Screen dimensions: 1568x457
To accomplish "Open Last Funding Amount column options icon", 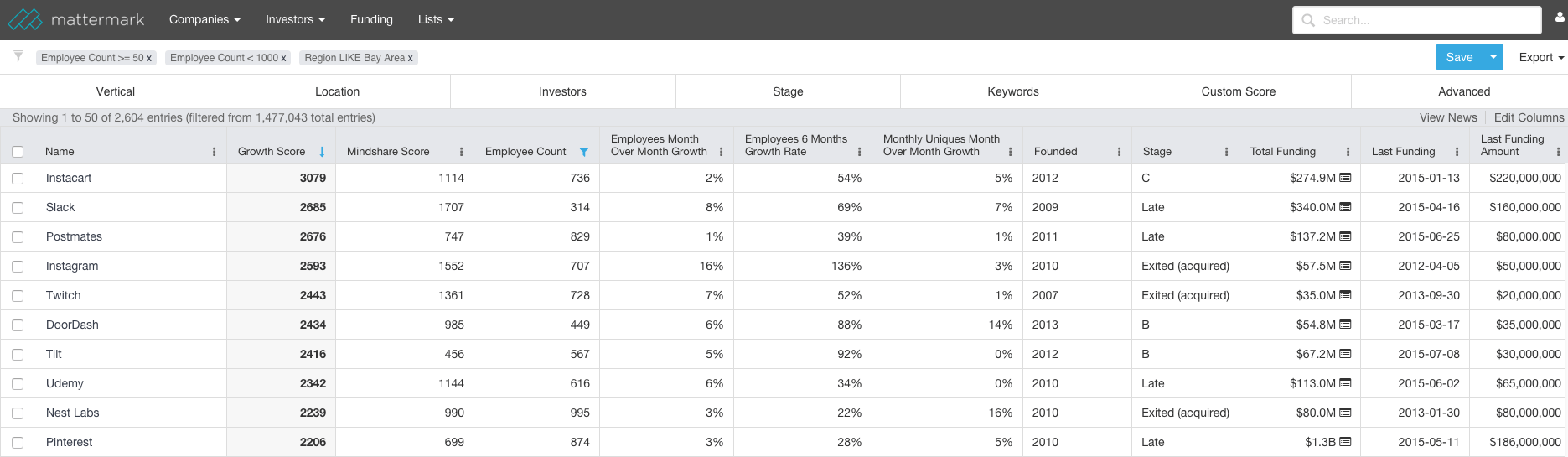I will (x=1559, y=152).
